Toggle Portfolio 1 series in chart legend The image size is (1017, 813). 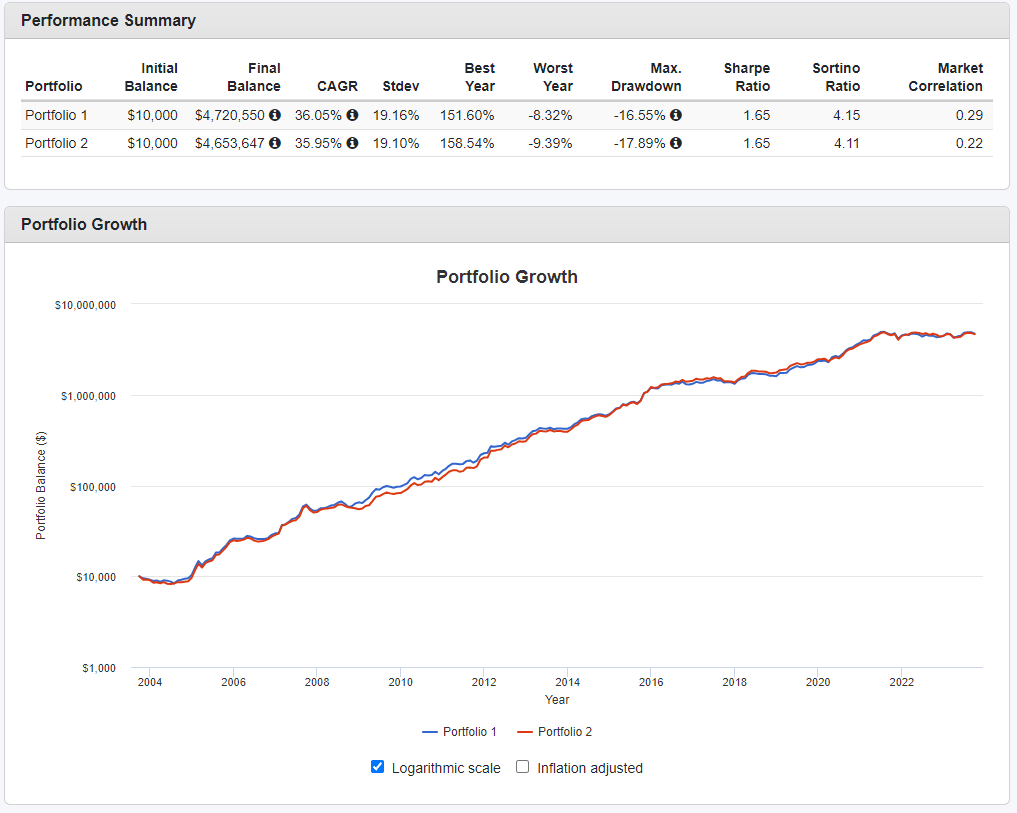point(459,731)
